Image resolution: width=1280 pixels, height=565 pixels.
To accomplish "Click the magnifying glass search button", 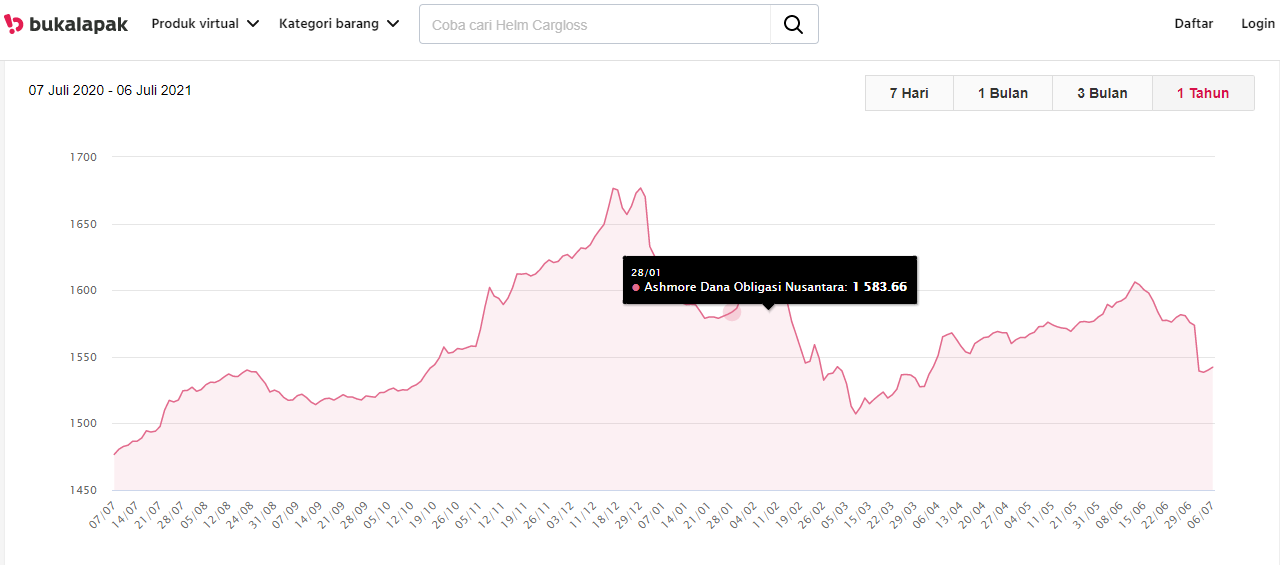I will pos(794,24).
